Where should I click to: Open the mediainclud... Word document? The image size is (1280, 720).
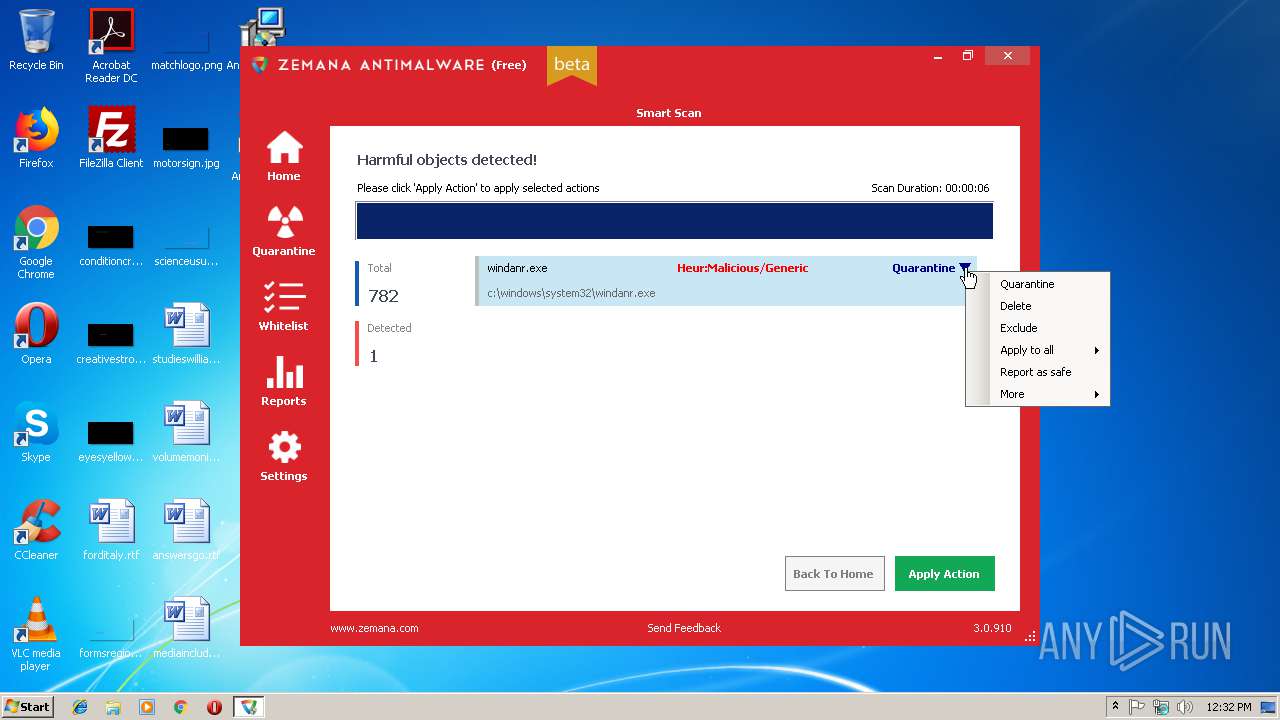tap(186, 628)
